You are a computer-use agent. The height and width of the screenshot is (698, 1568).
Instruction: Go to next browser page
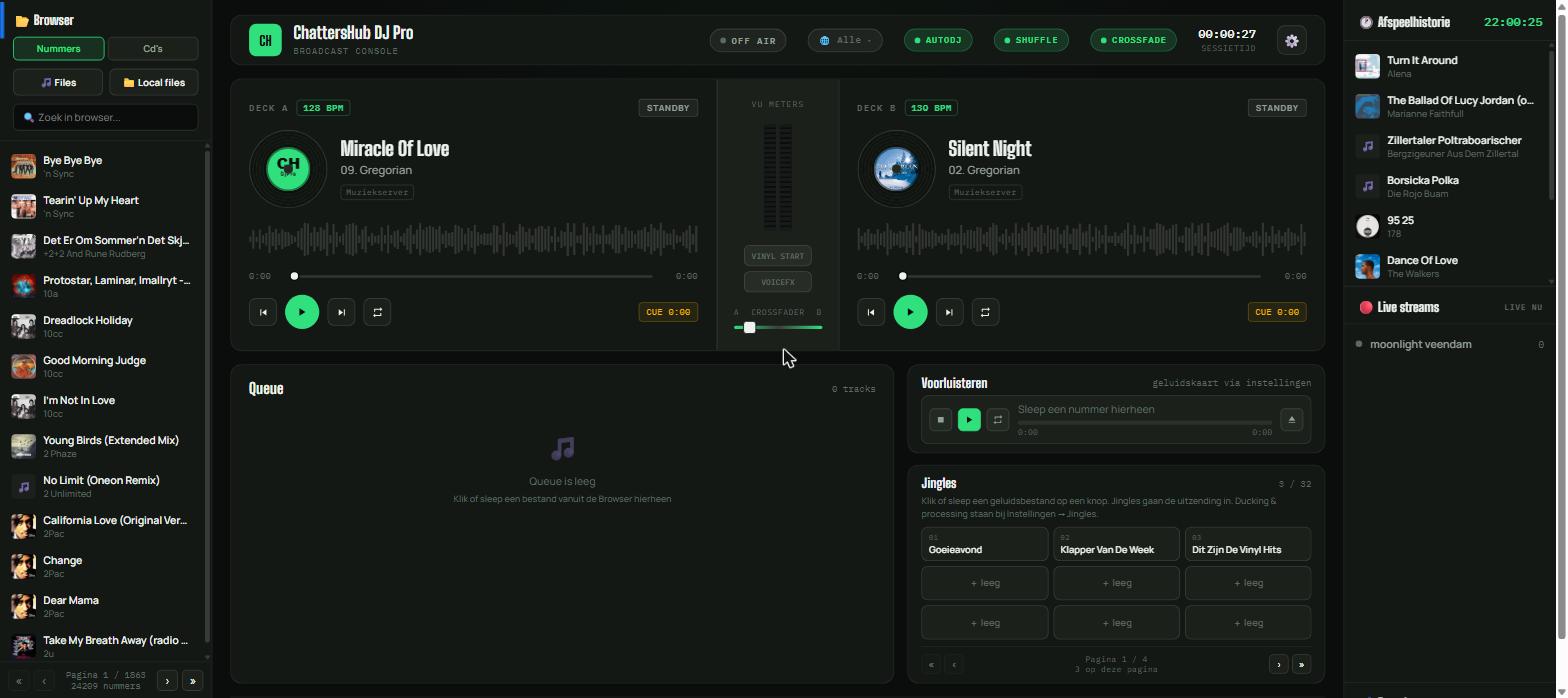click(167, 681)
